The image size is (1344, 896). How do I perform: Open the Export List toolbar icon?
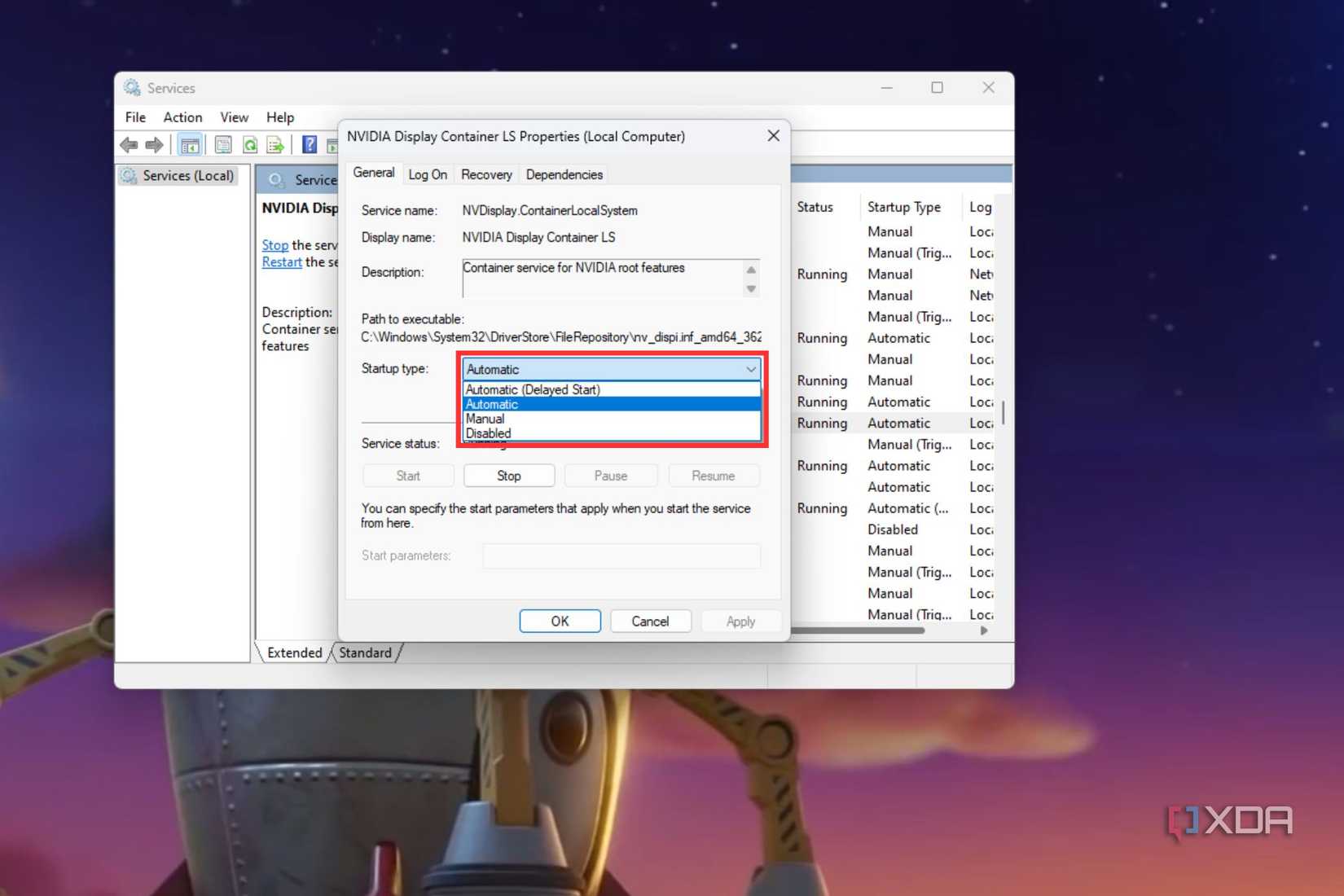coord(275,145)
